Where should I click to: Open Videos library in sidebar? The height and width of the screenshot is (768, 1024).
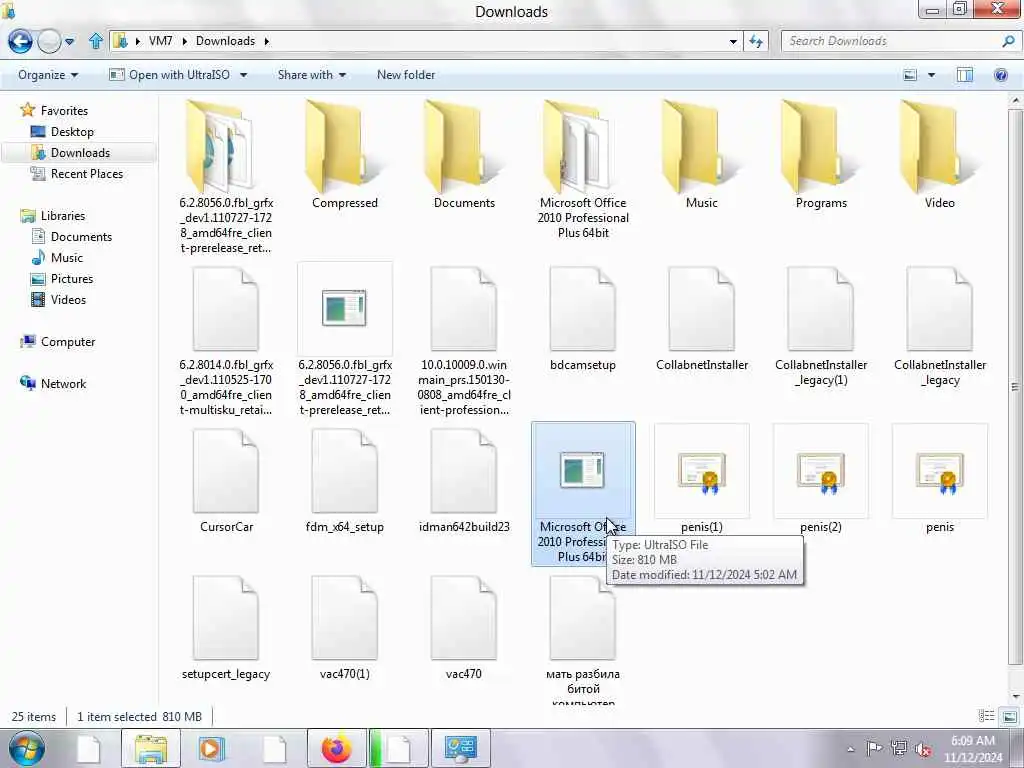pos(59,299)
